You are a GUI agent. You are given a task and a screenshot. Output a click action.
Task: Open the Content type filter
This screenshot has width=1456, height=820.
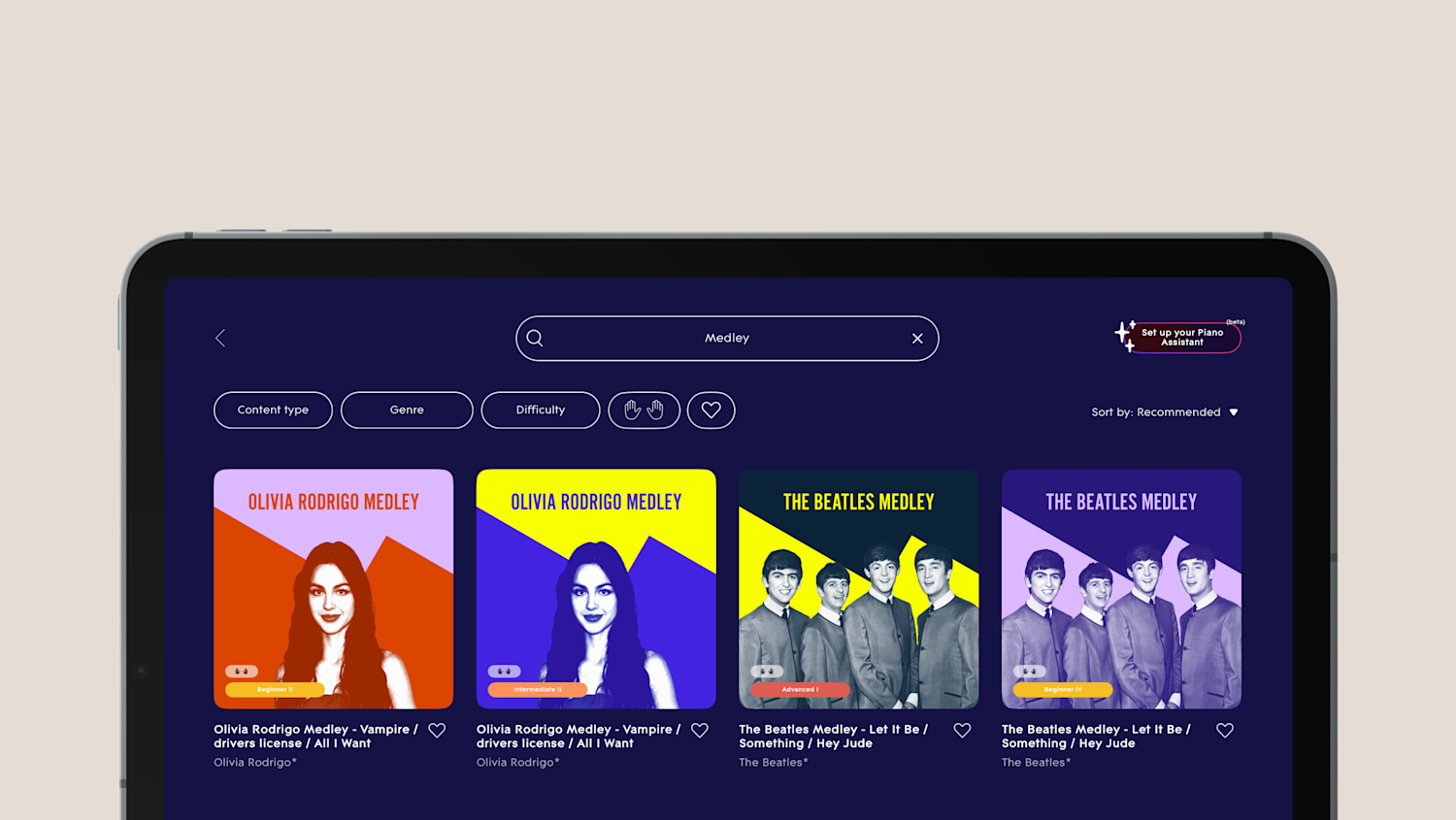273,410
